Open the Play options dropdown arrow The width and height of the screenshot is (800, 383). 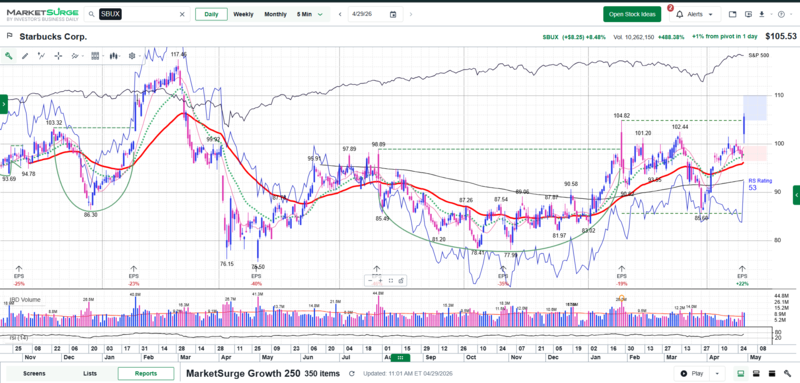pos(717,373)
